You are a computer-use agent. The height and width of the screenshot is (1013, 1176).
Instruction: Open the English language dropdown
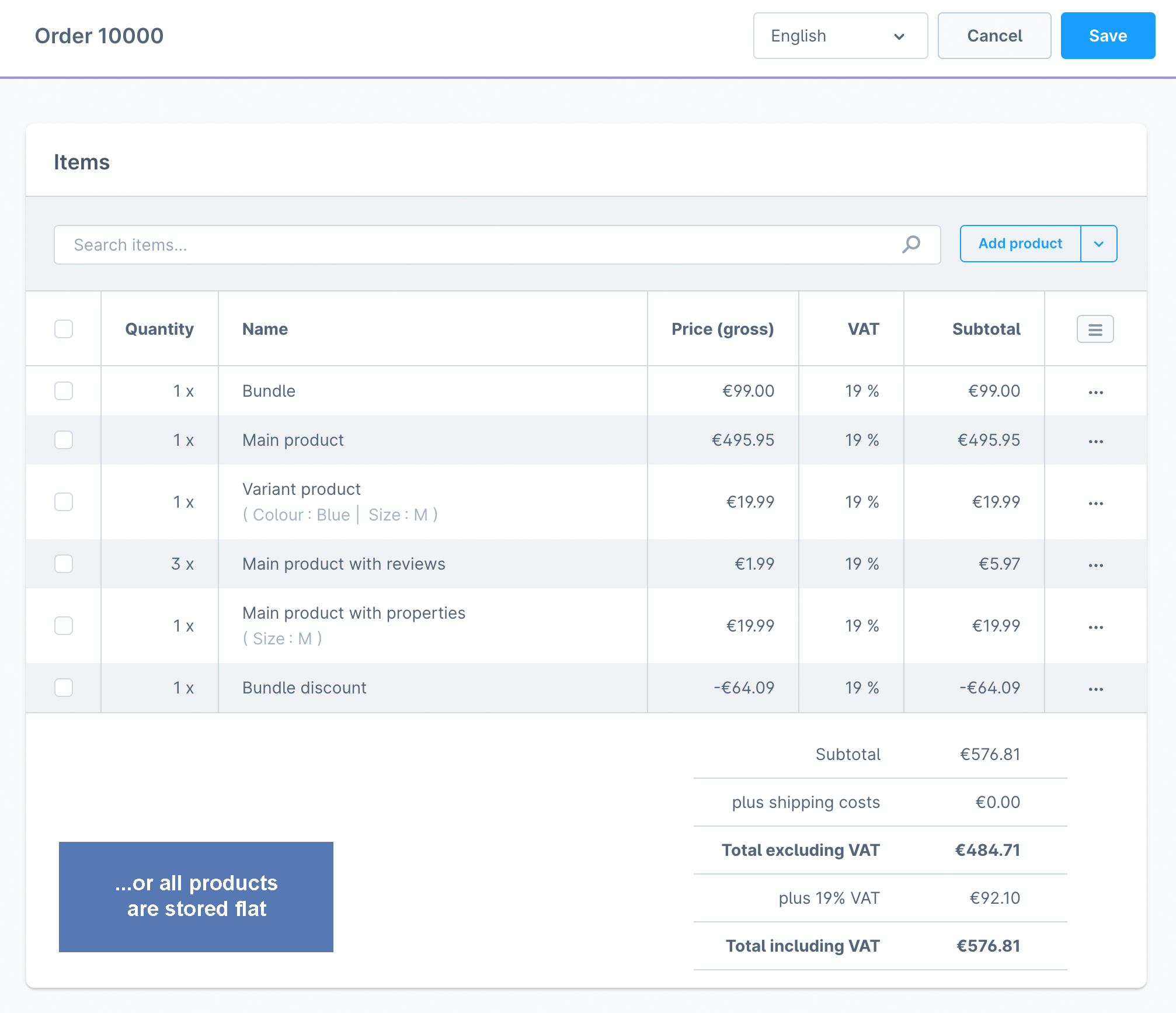pyautogui.click(x=840, y=36)
